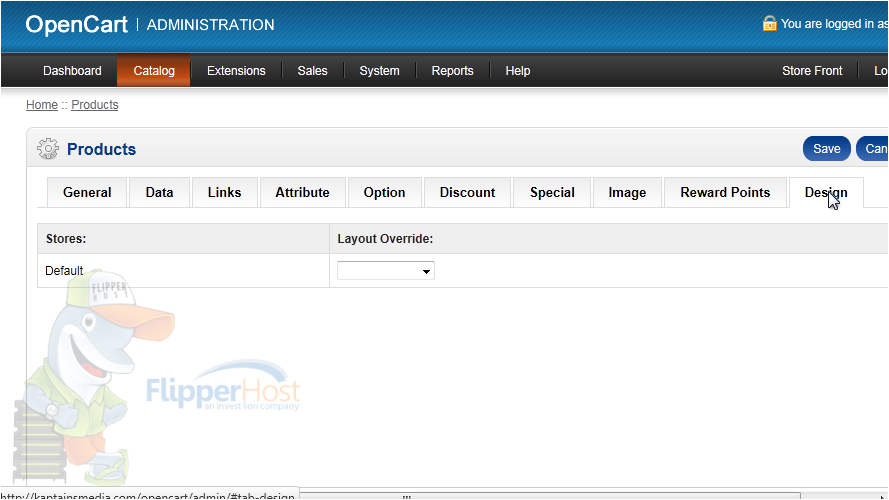This screenshot has width=889, height=500.
Task: Open the Extensions menu
Action: click(236, 71)
